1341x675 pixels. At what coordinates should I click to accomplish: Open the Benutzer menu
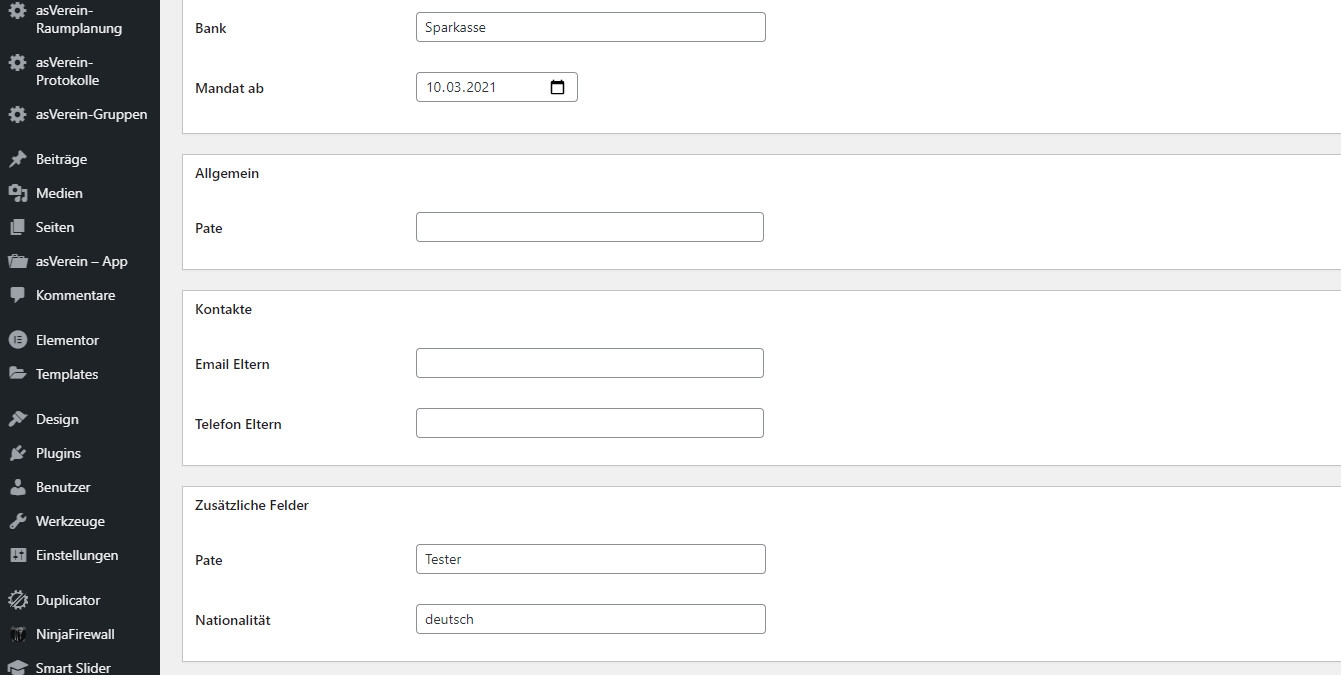click(x=63, y=487)
